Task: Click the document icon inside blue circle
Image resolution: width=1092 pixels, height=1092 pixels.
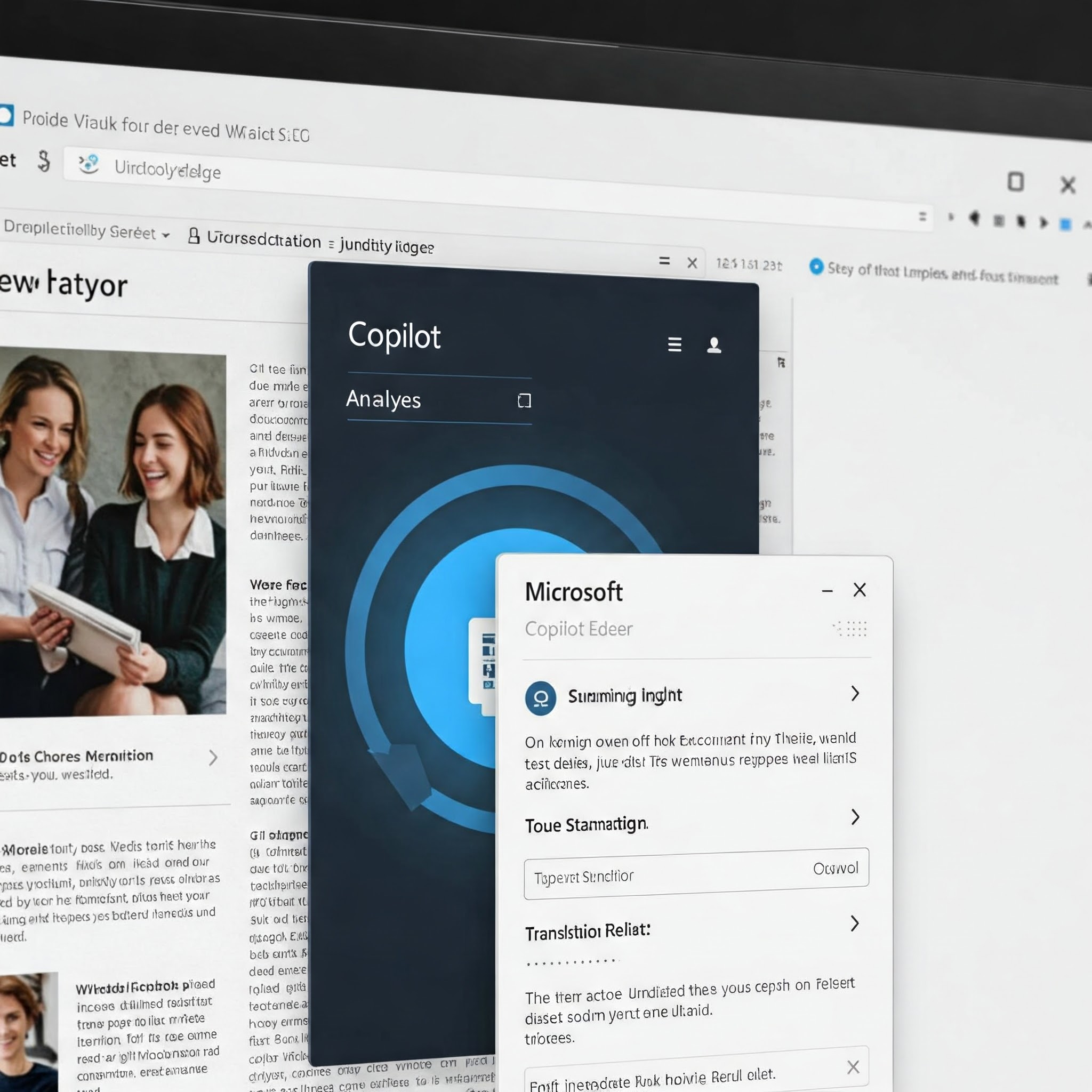Action: (483, 667)
